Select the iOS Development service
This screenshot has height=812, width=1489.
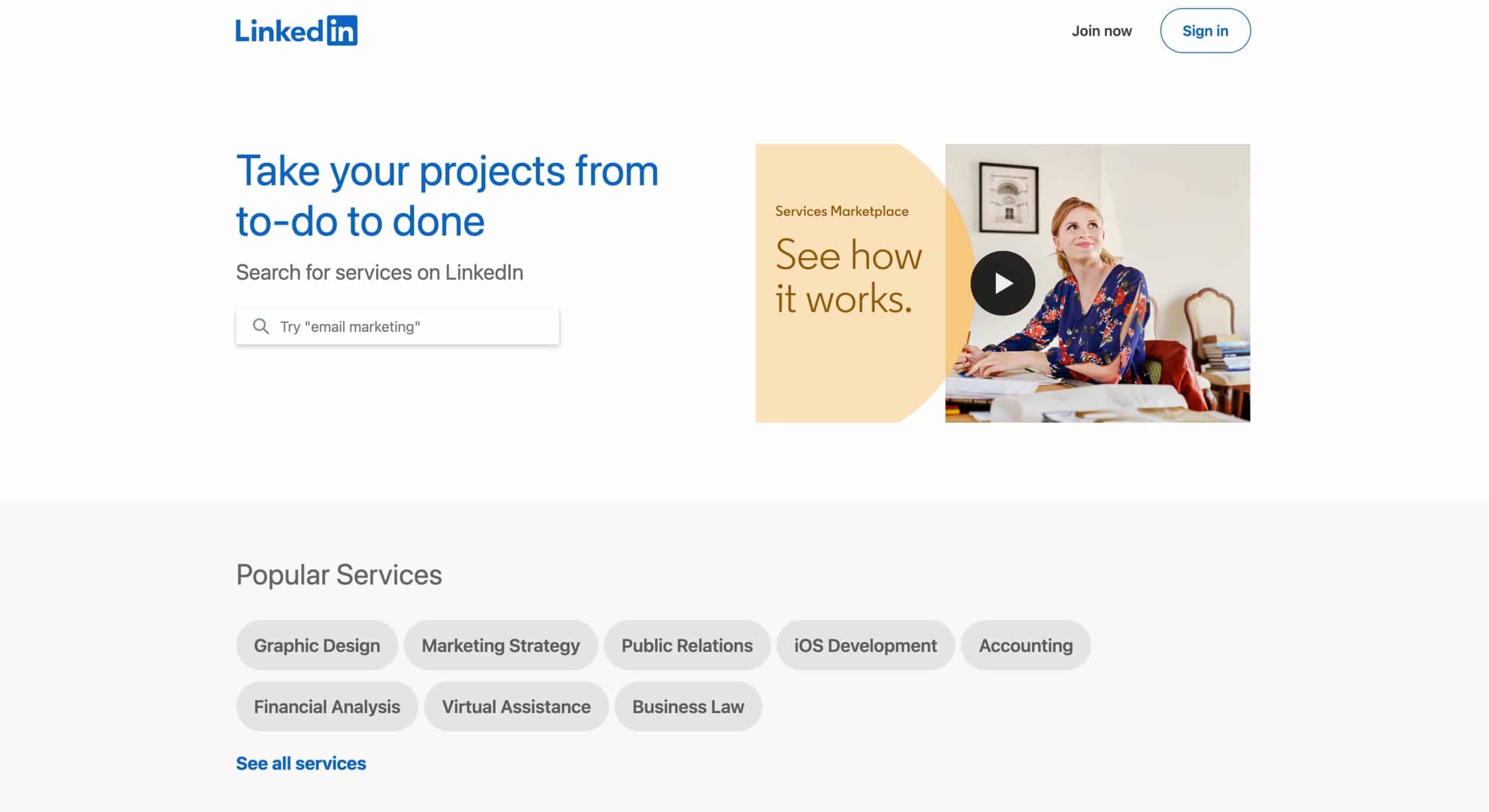[865, 645]
